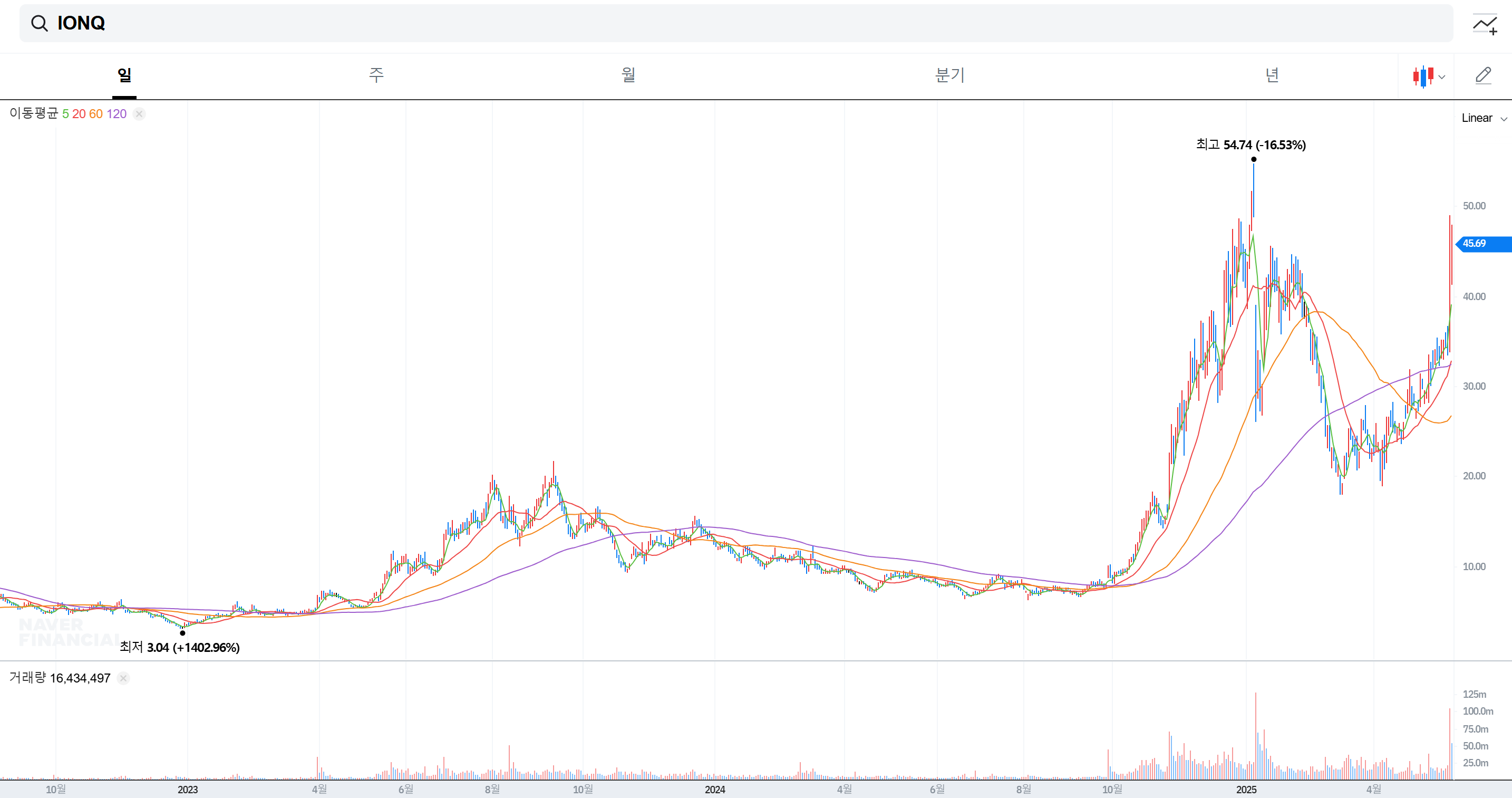The image size is (1512, 798).
Task: Click the 최저 3.04 low marker
Action: (180, 647)
